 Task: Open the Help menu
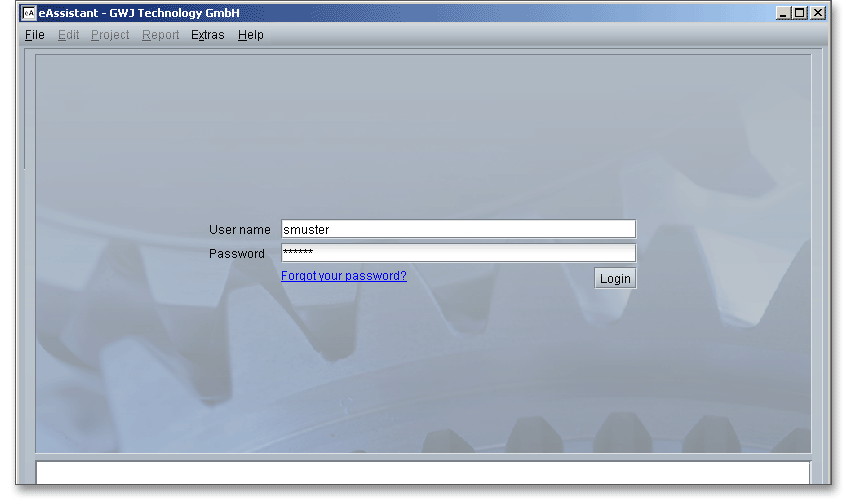pos(250,35)
